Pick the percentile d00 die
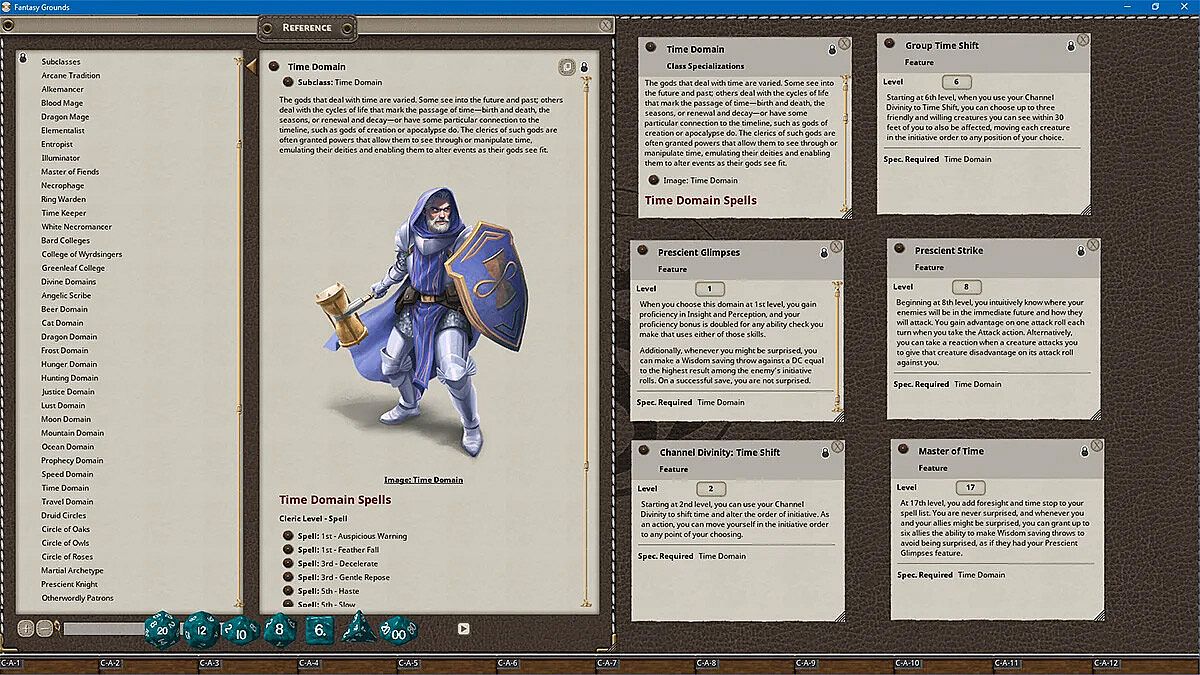The width and height of the screenshot is (1200, 675). (399, 631)
